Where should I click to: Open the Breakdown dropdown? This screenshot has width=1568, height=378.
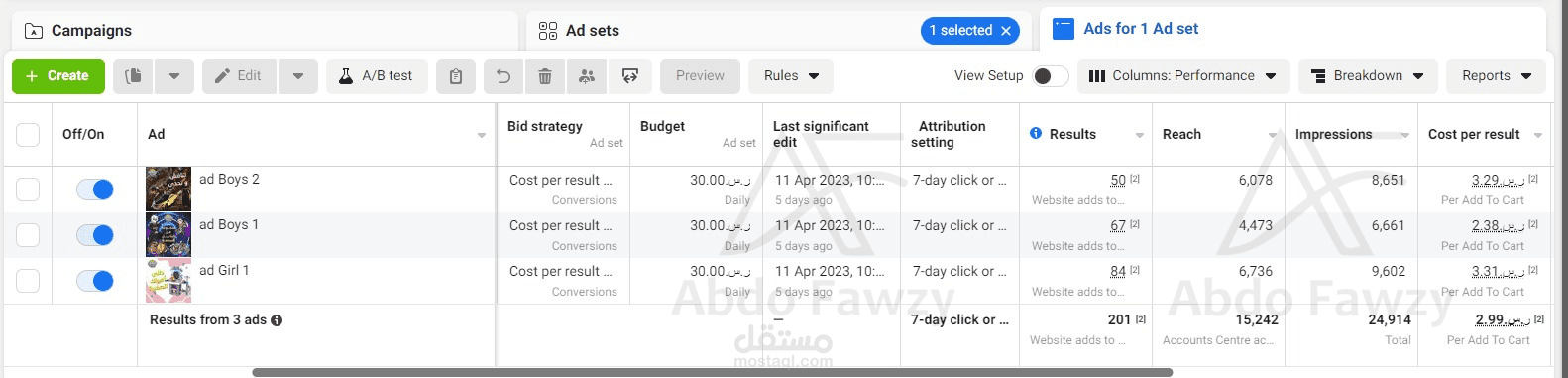(1367, 76)
